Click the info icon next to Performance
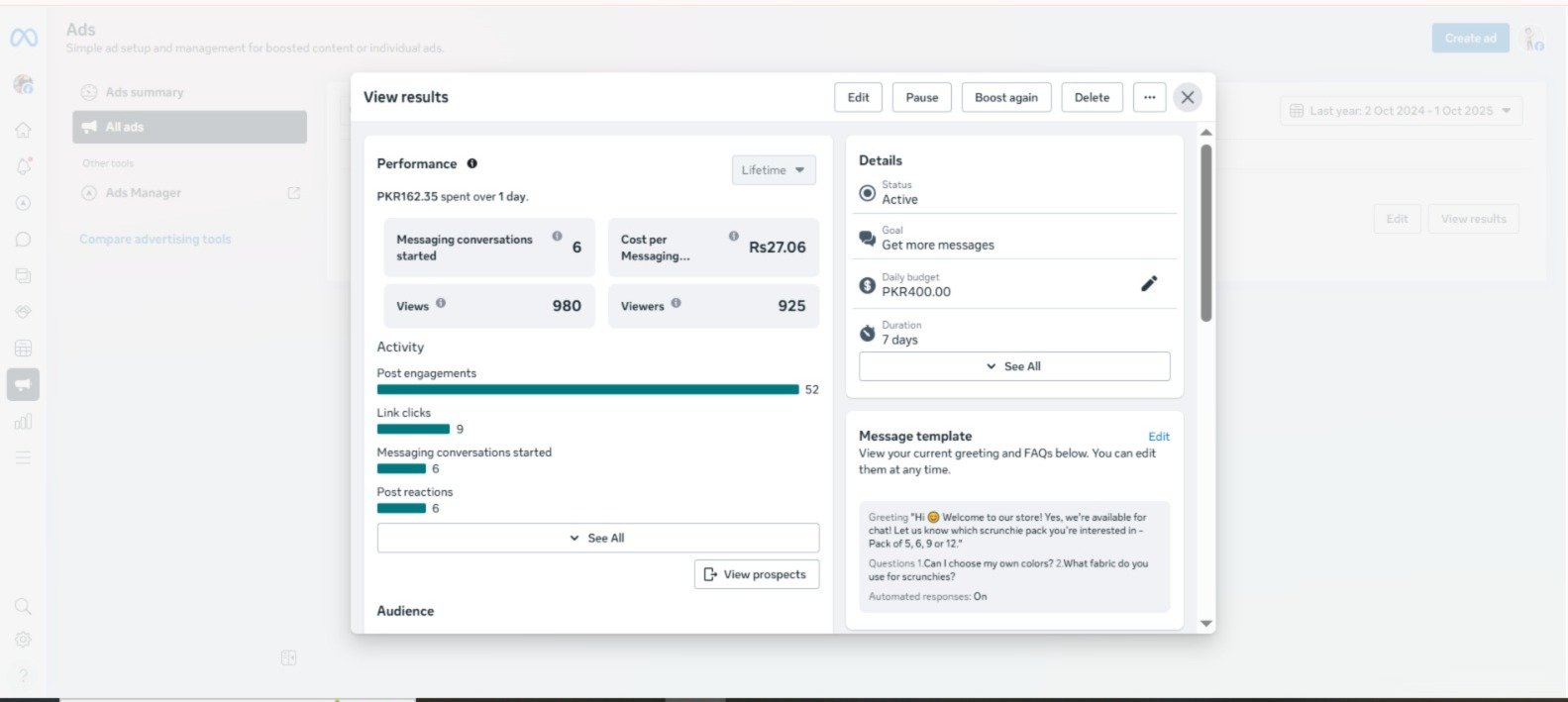Viewport: 1568px width, 702px height. click(471, 163)
